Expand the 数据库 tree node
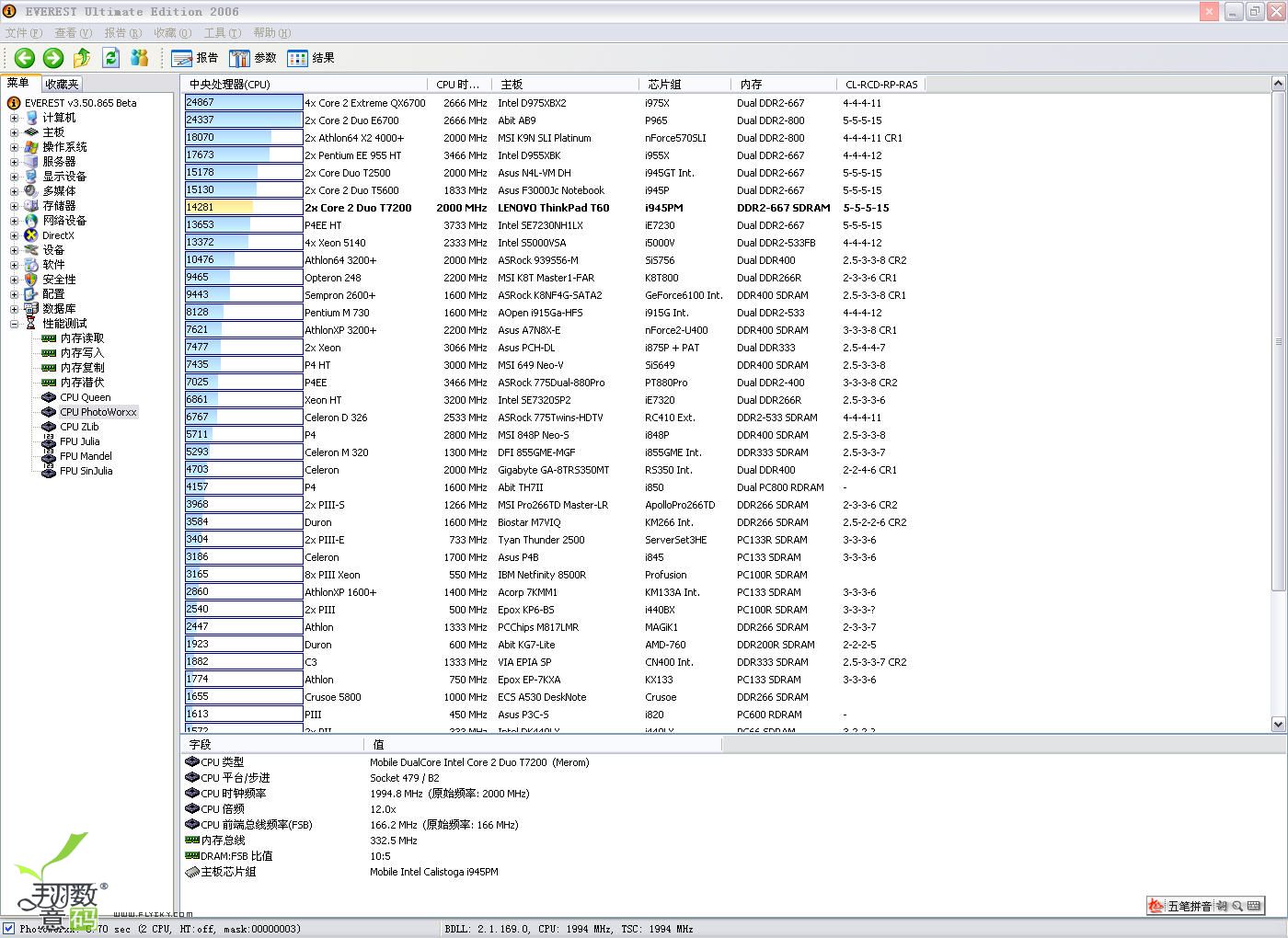Image resolution: width=1288 pixels, height=938 pixels. pos(14,309)
